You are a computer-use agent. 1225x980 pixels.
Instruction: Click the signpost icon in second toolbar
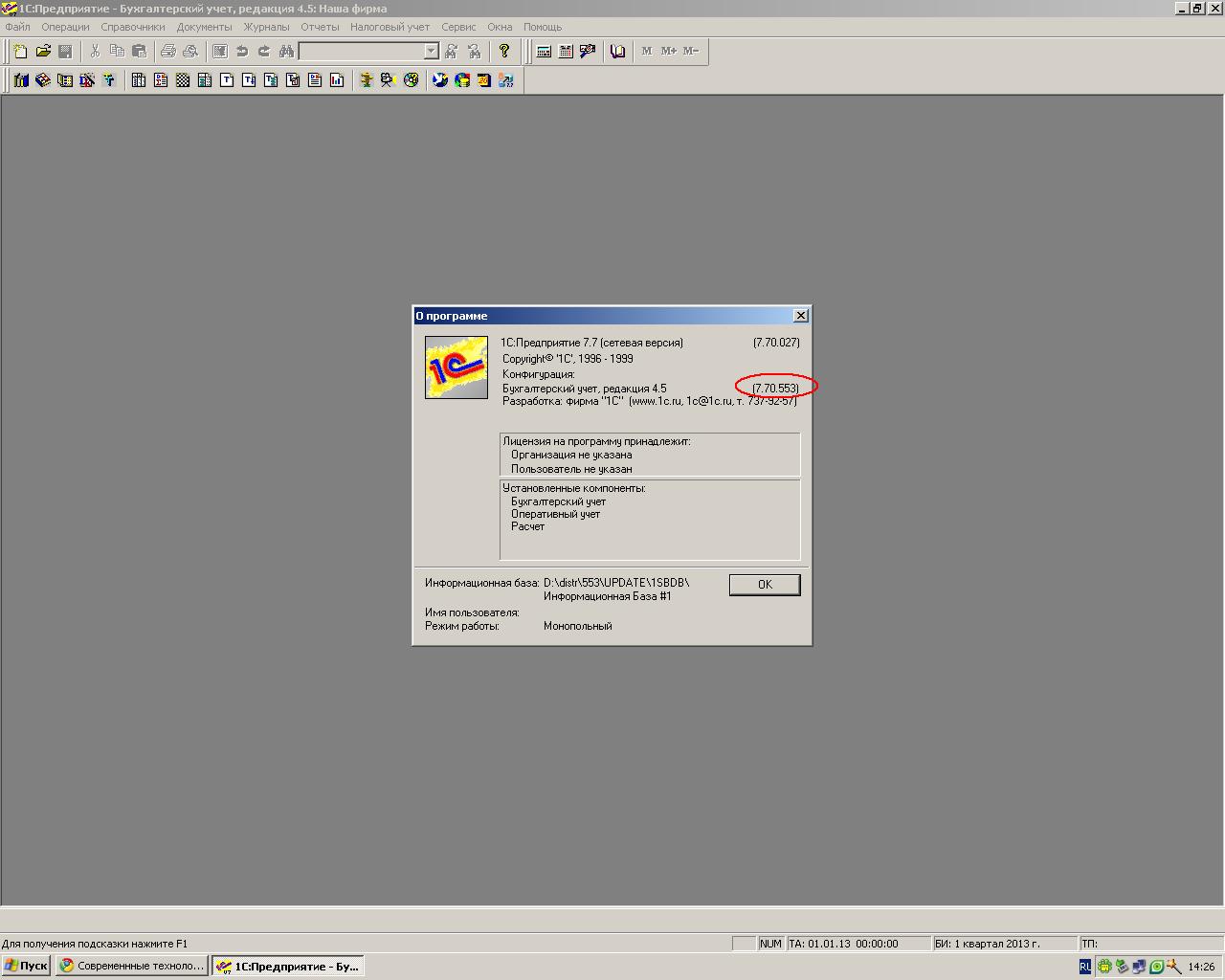366,80
